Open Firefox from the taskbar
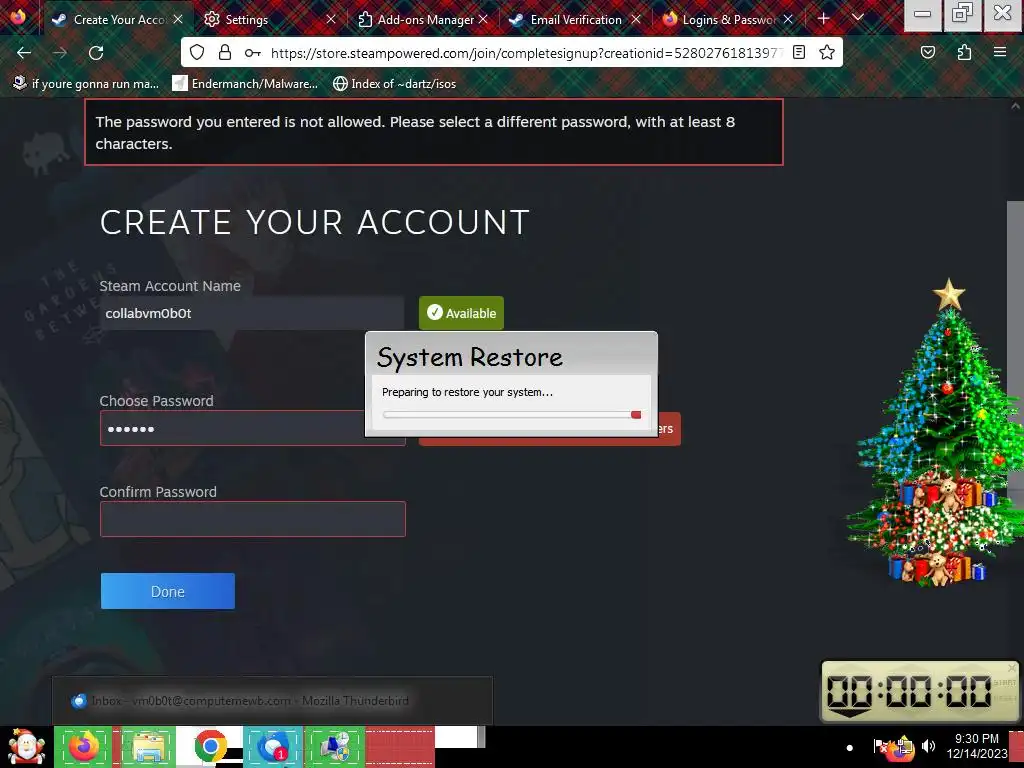Viewport: 1024px width, 768px height. point(84,747)
